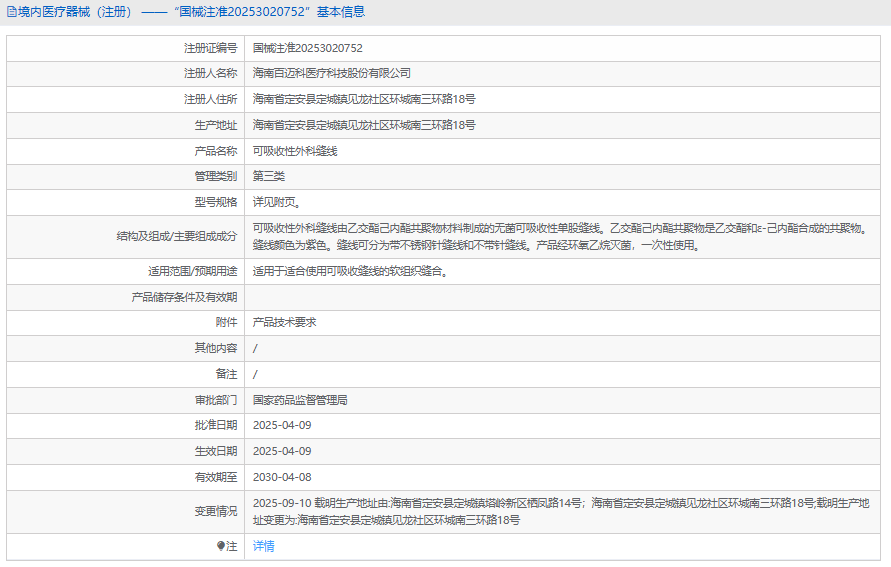Select approving department 国家药品监督管理局
This screenshot has width=891, height=567.
(x=300, y=400)
